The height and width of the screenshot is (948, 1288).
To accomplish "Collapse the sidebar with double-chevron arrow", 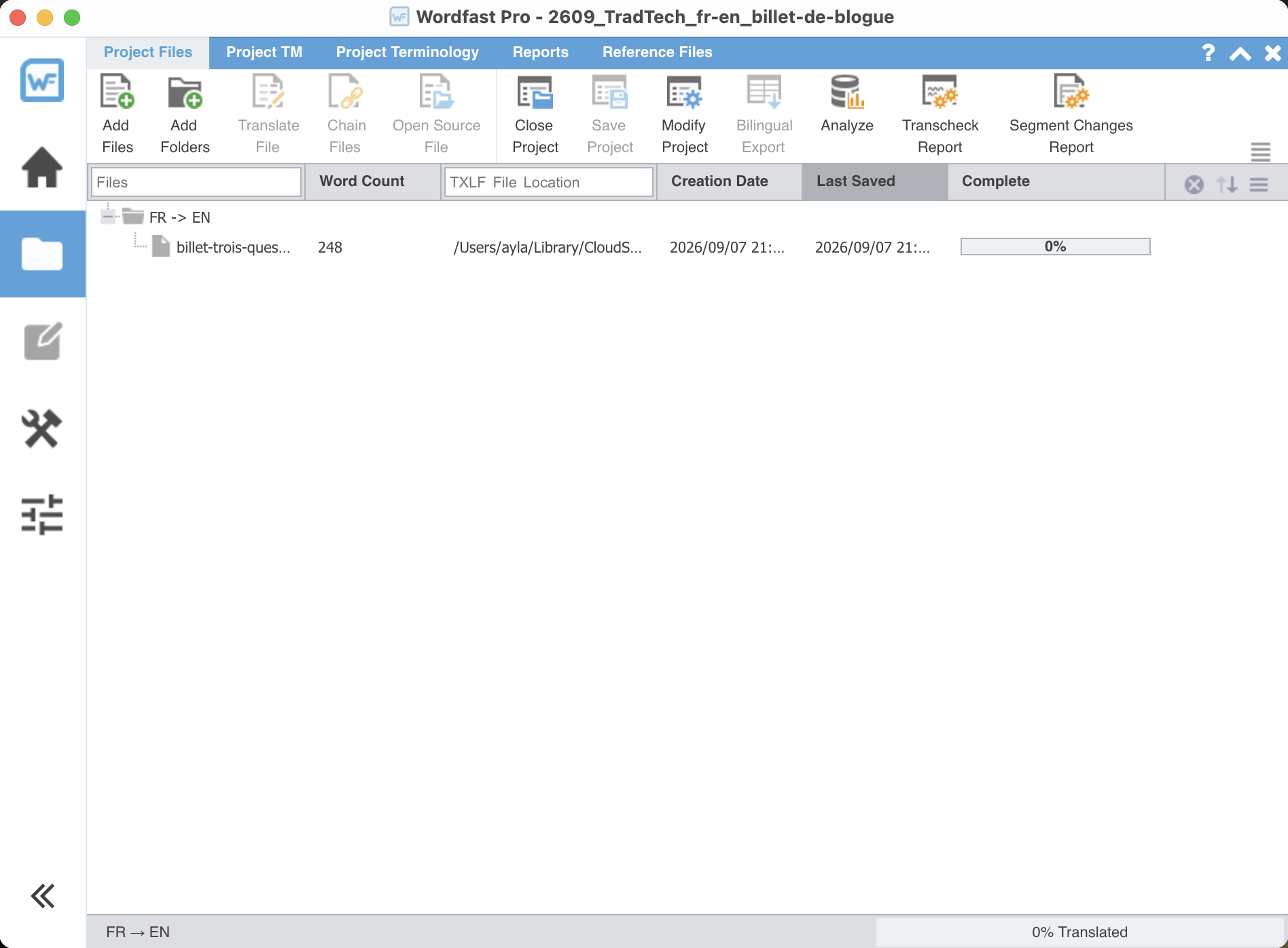I will 42,896.
